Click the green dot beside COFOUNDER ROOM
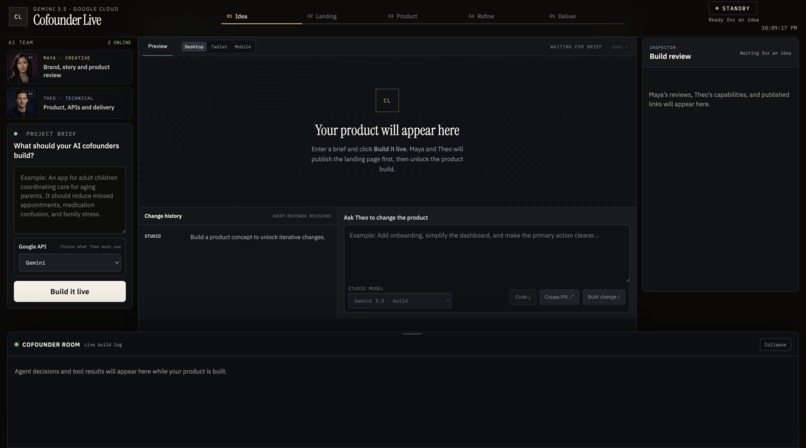This screenshot has width=806, height=448. click(16, 345)
